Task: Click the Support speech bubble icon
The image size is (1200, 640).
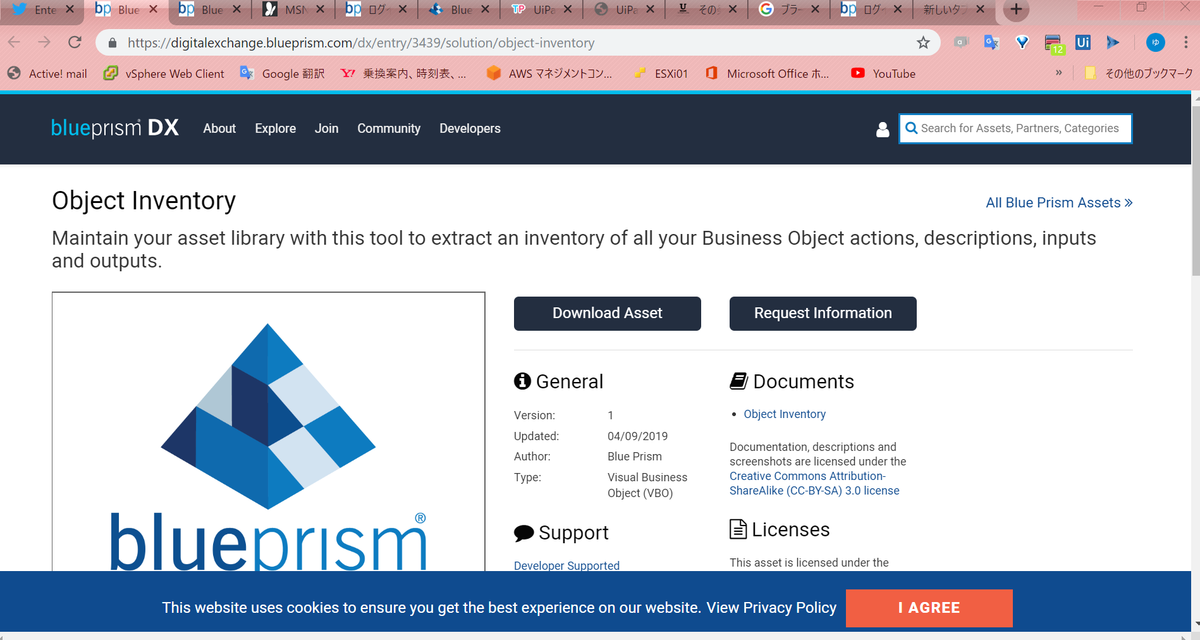Action: [x=524, y=533]
